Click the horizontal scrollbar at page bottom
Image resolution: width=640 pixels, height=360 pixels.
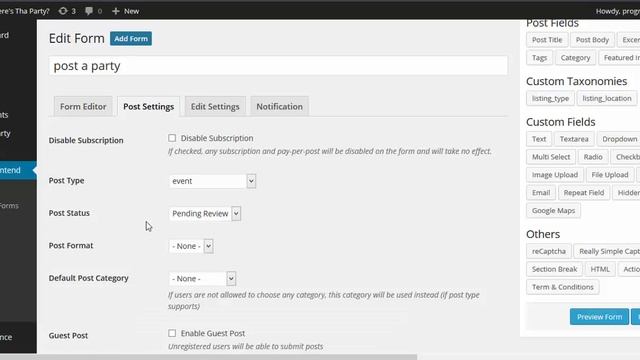(x=208, y=357)
